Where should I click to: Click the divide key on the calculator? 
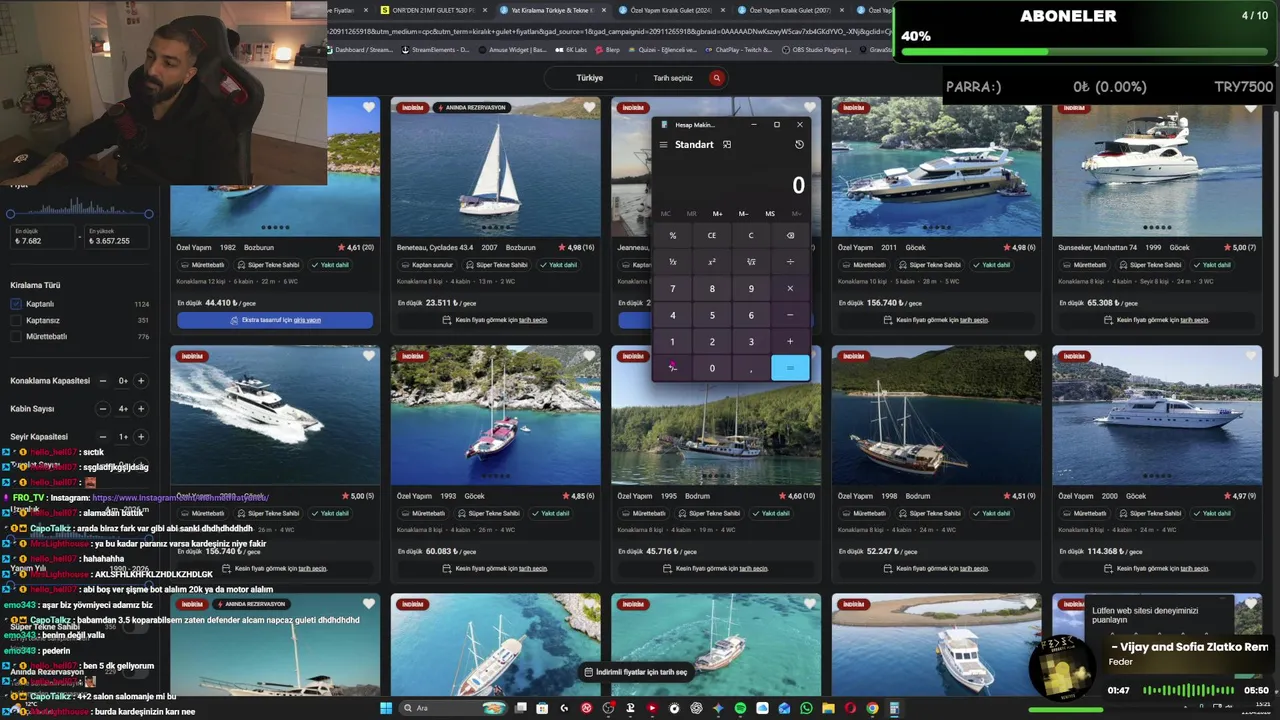point(790,262)
